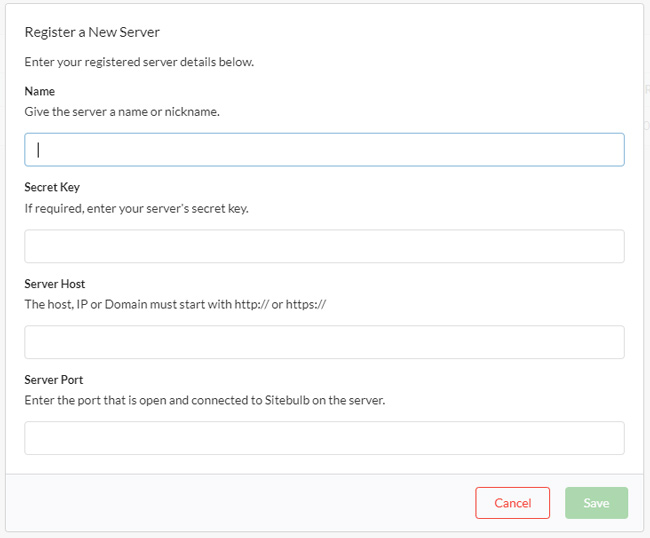Click the 'Register a New Server' heading
The height and width of the screenshot is (538, 650).
click(x=92, y=32)
